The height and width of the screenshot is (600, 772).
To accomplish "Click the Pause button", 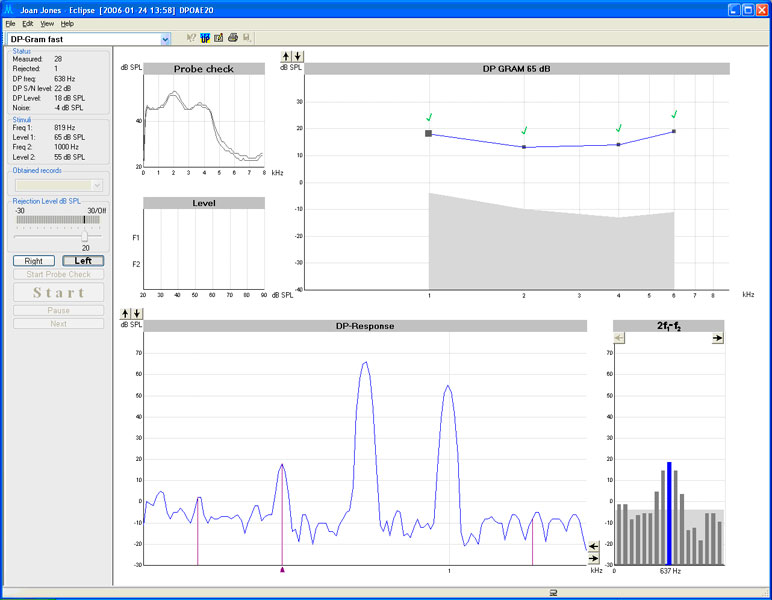I will pyautogui.click(x=59, y=311).
